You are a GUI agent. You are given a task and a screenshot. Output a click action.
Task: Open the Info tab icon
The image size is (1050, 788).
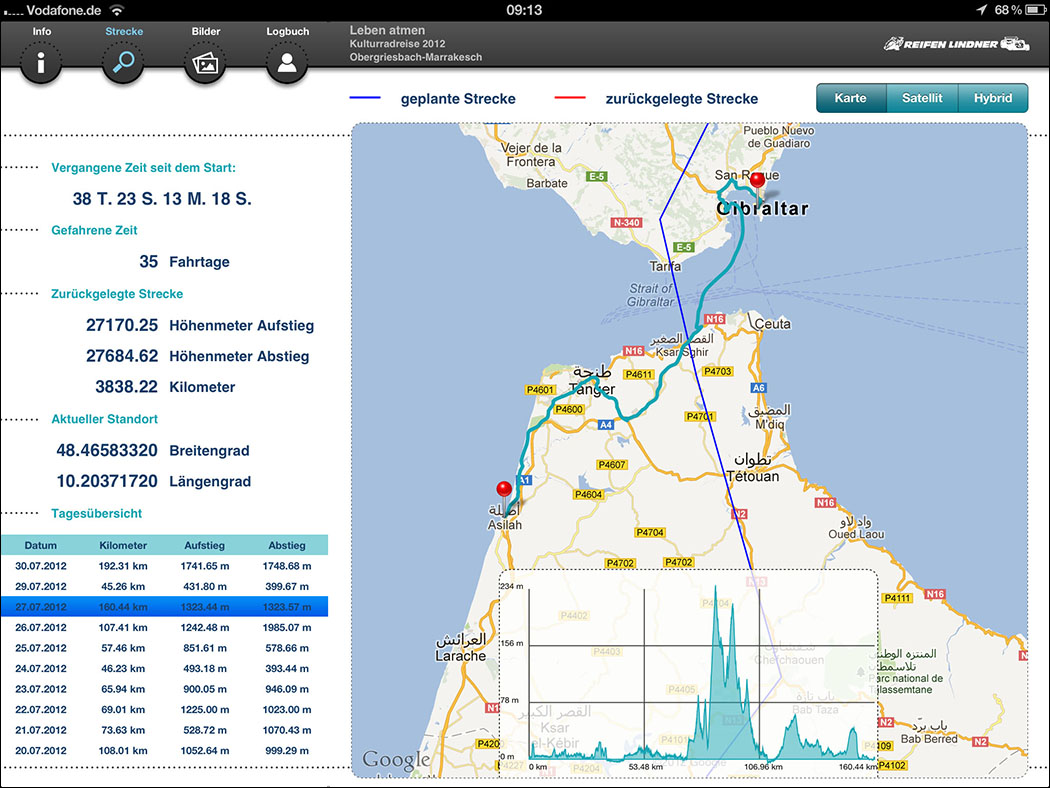41,64
